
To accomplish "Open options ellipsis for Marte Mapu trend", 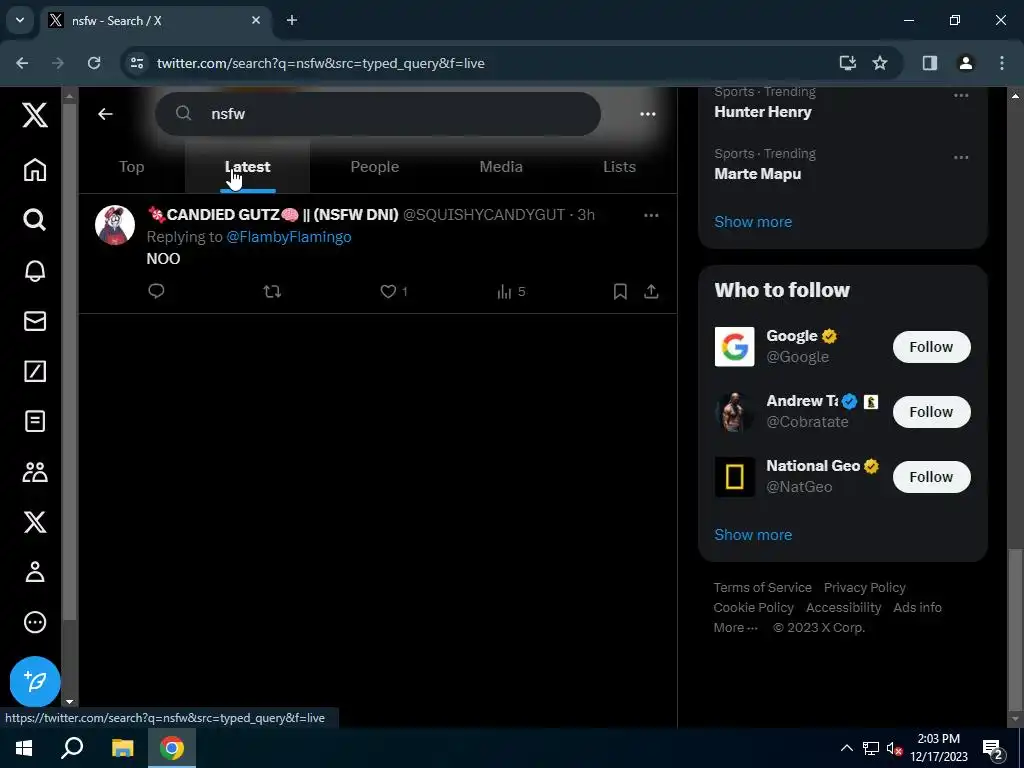I will (961, 157).
